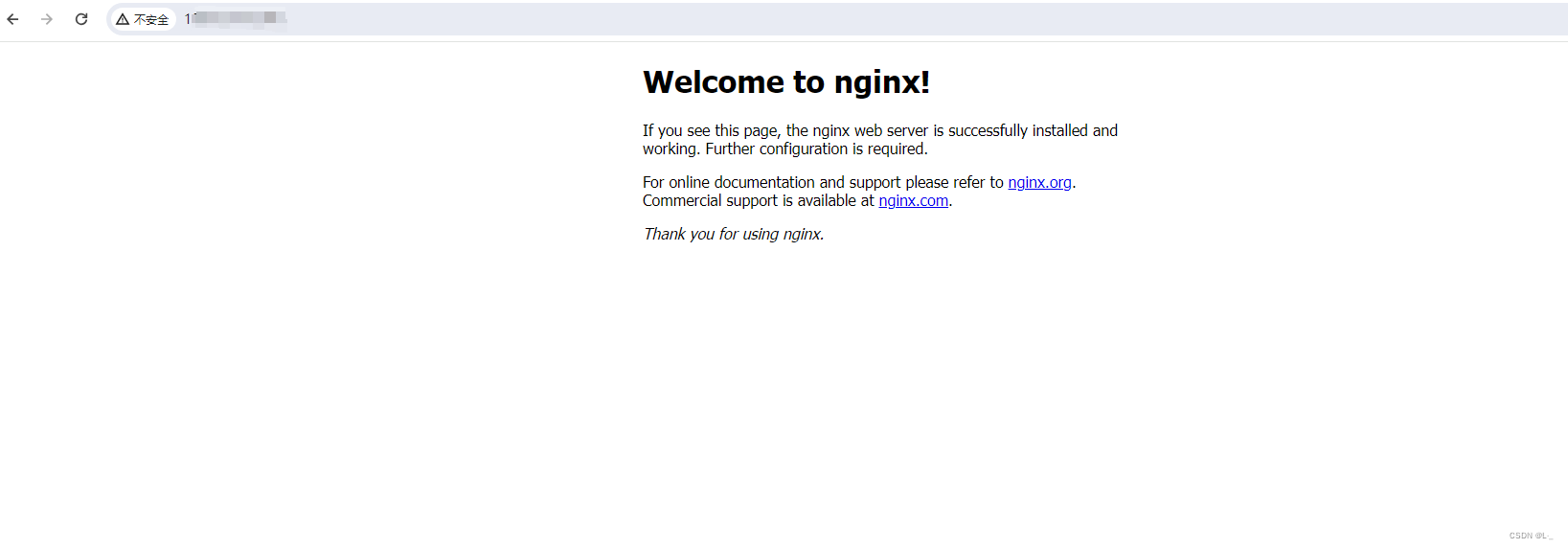
Task: Click the "Thank you for using nginx." text
Action: click(734, 234)
